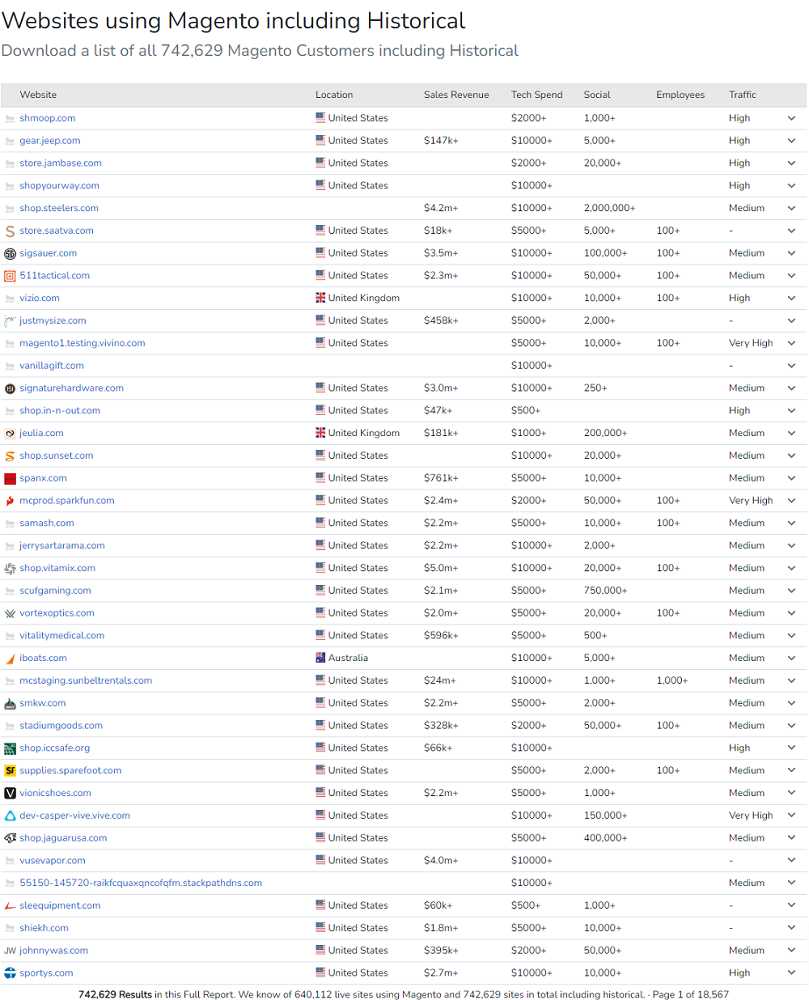Click the dev-casper-vive.vive.com triangle favicon
This screenshot has height=1000, width=809.
coord(10,816)
